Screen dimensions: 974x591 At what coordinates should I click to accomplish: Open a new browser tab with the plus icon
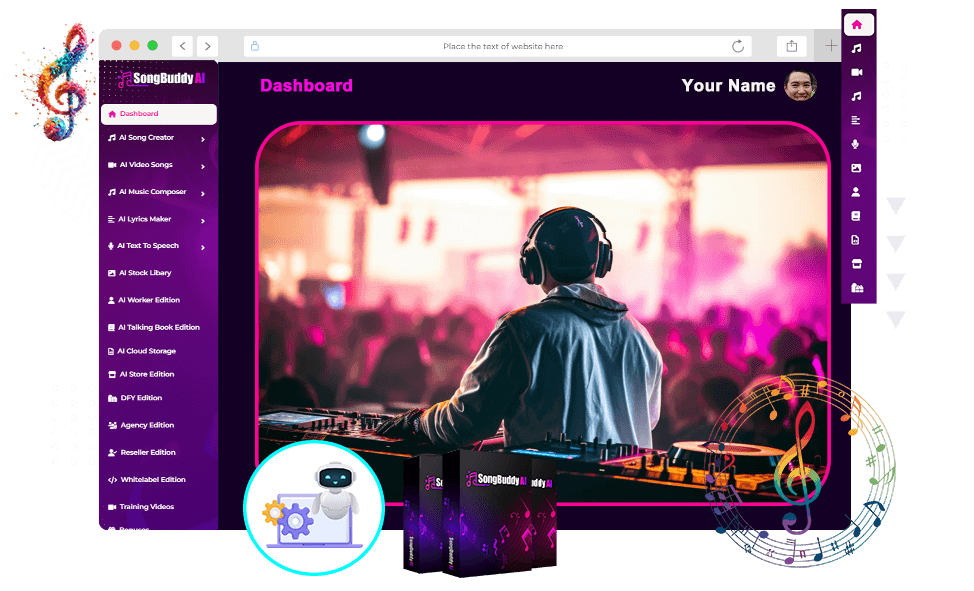point(831,46)
